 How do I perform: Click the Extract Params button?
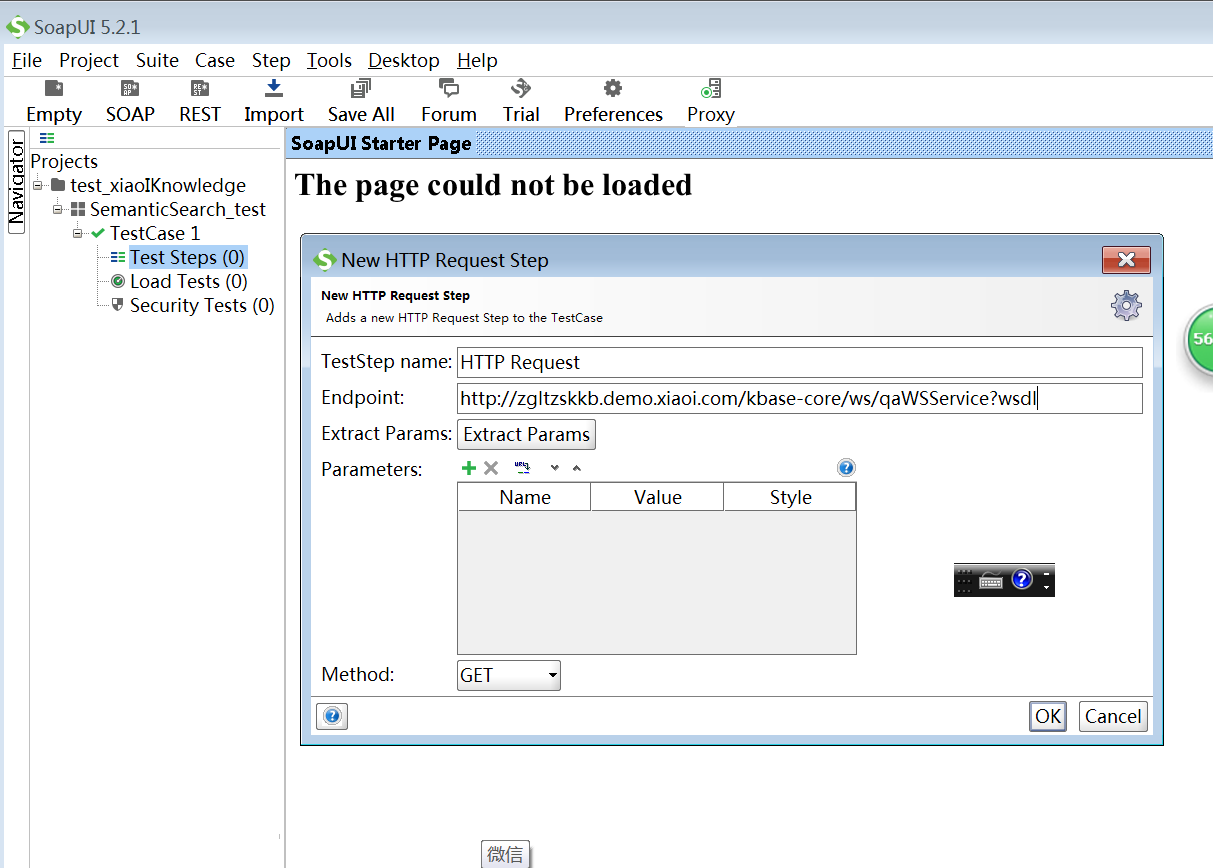[x=526, y=434]
